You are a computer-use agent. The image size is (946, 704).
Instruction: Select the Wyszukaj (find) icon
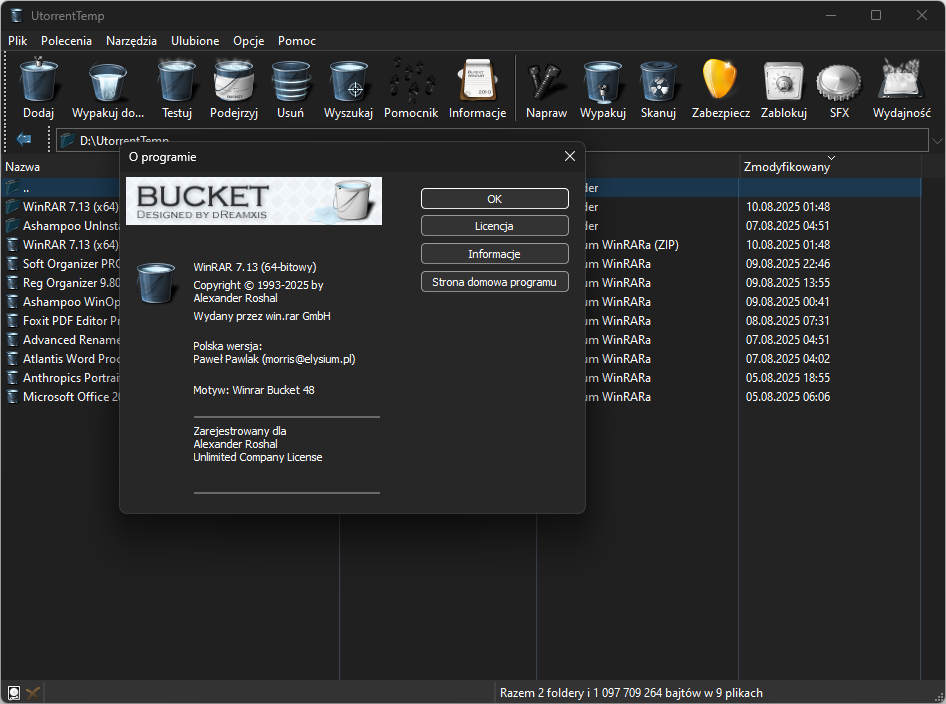coord(348,80)
